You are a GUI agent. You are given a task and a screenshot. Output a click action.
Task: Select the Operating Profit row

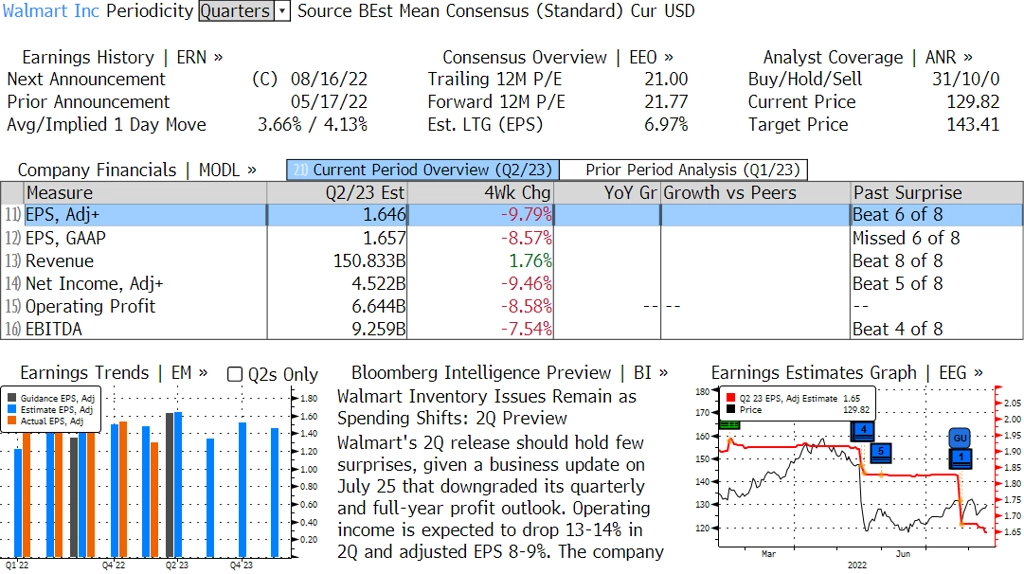pos(512,306)
